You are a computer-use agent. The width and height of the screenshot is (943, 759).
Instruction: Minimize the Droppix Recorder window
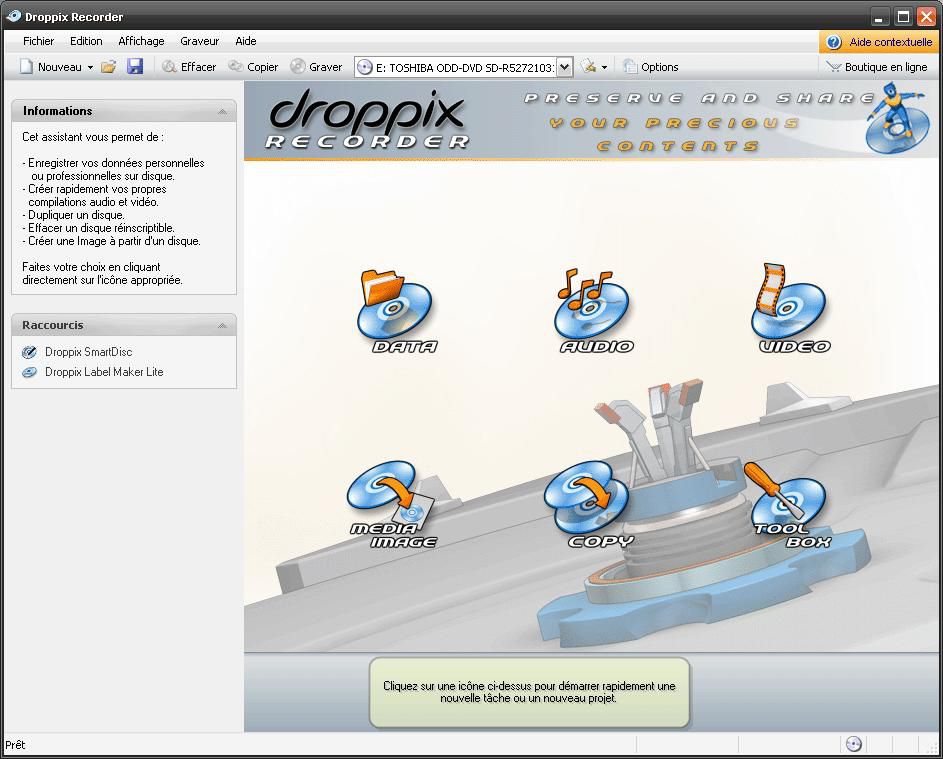[879, 17]
